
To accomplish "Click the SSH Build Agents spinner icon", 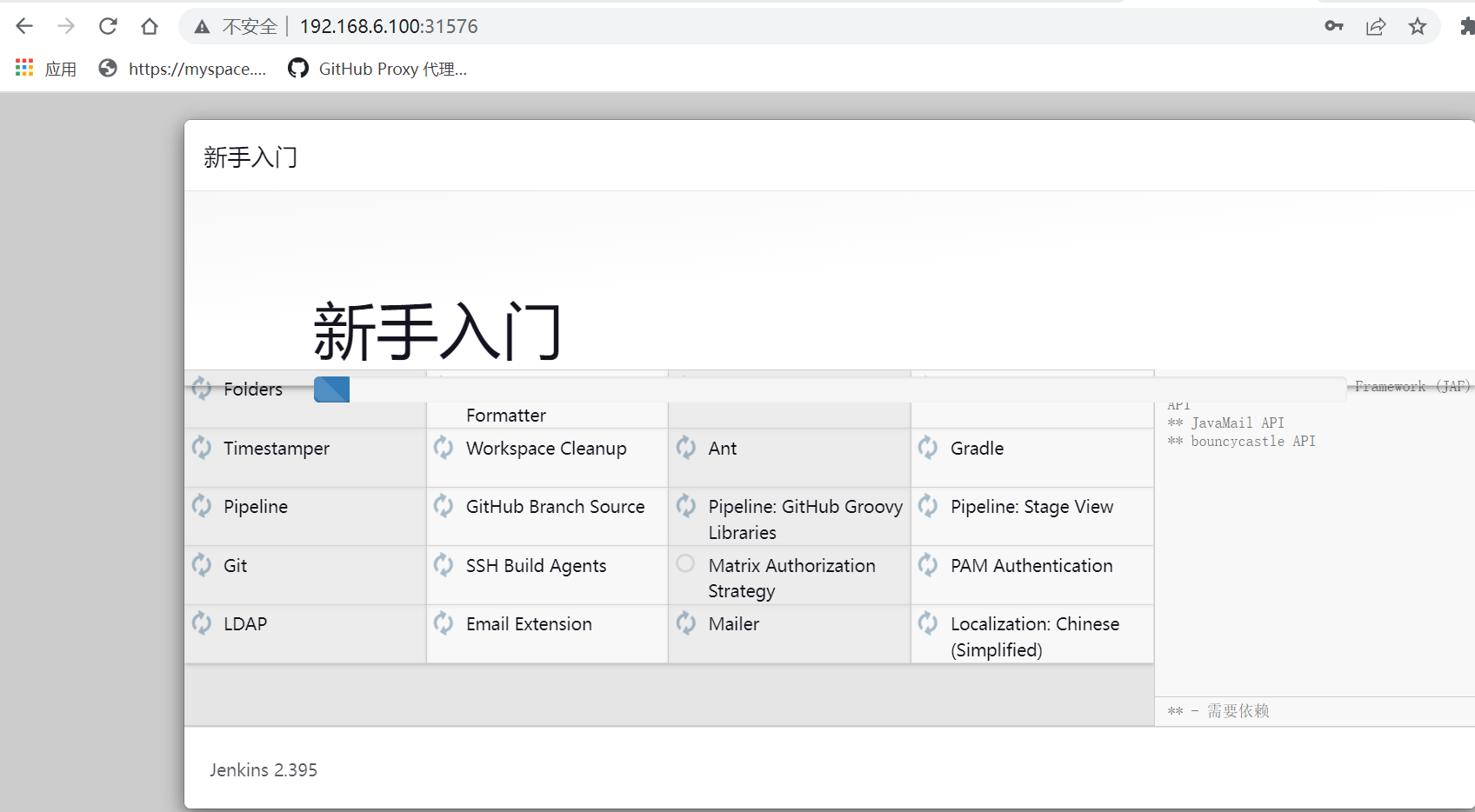I will 444,565.
